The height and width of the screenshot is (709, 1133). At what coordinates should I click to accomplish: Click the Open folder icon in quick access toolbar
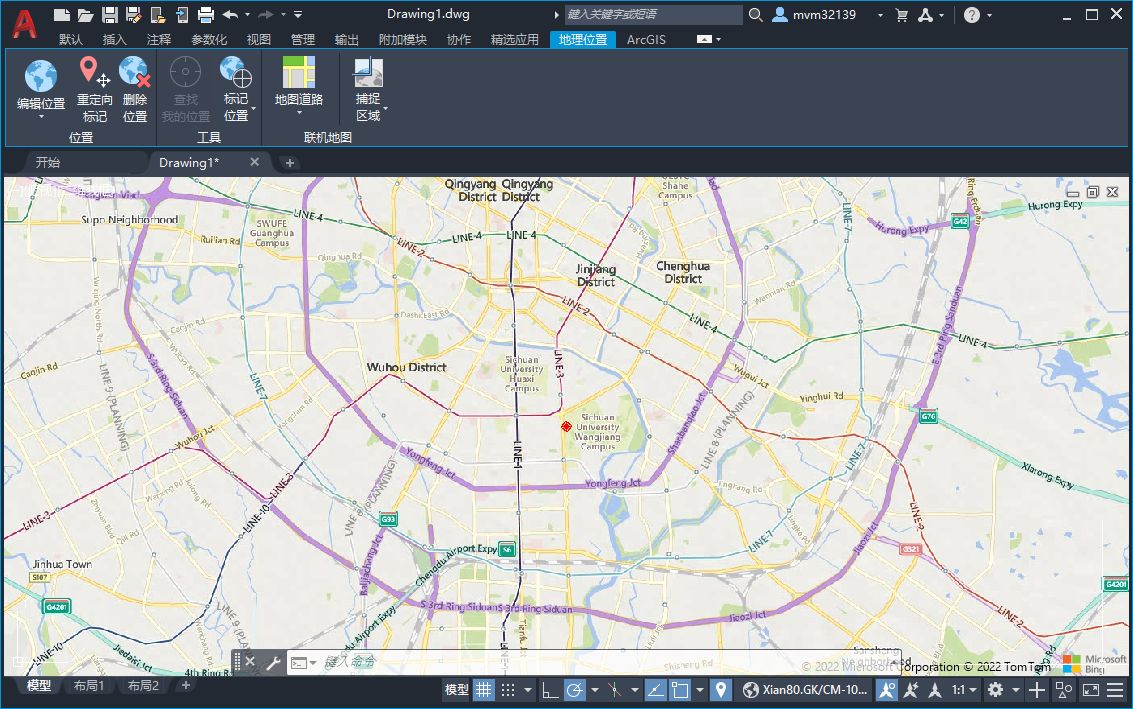click(x=86, y=14)
